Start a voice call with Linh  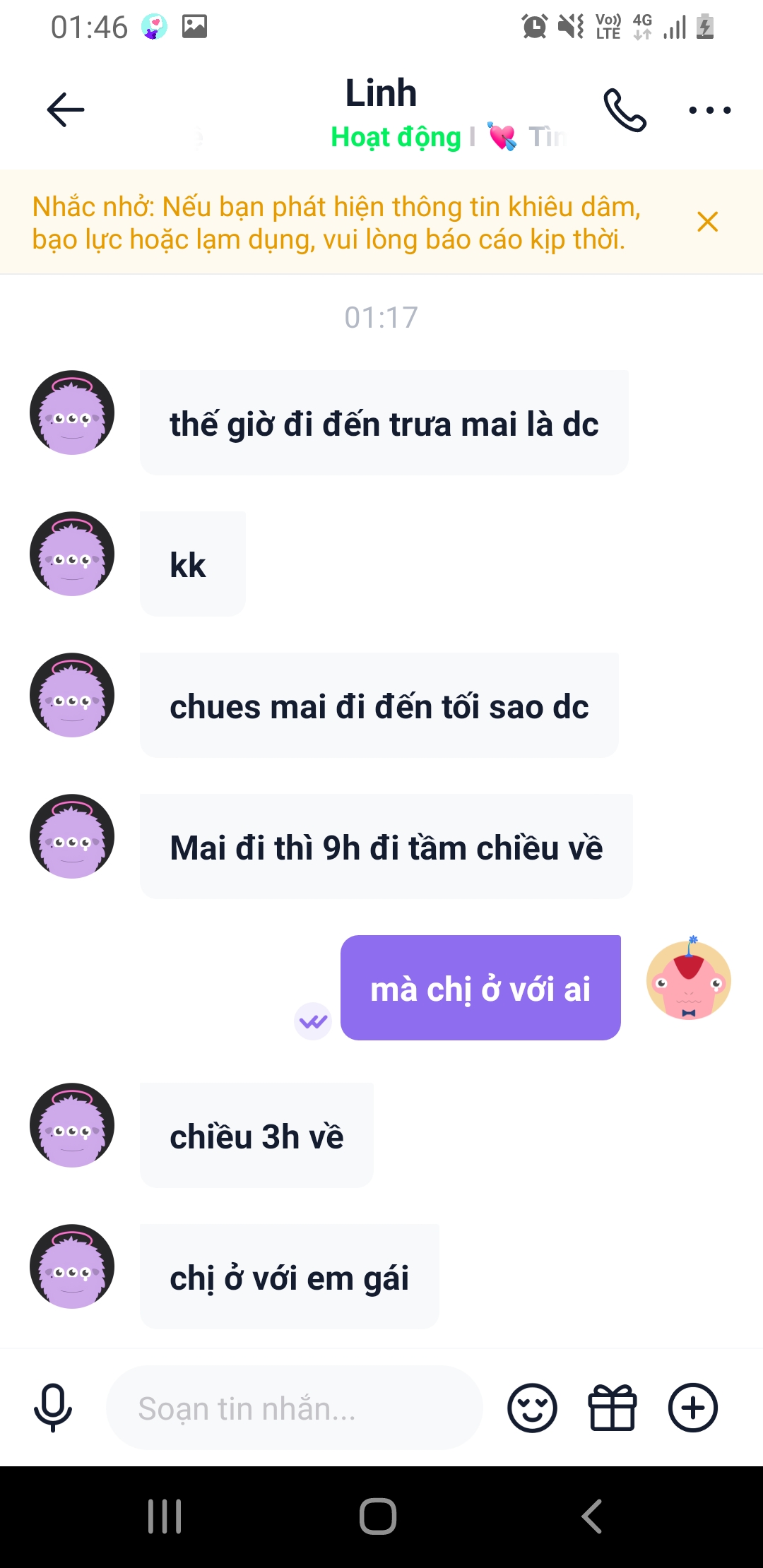[x=625, y=109]
